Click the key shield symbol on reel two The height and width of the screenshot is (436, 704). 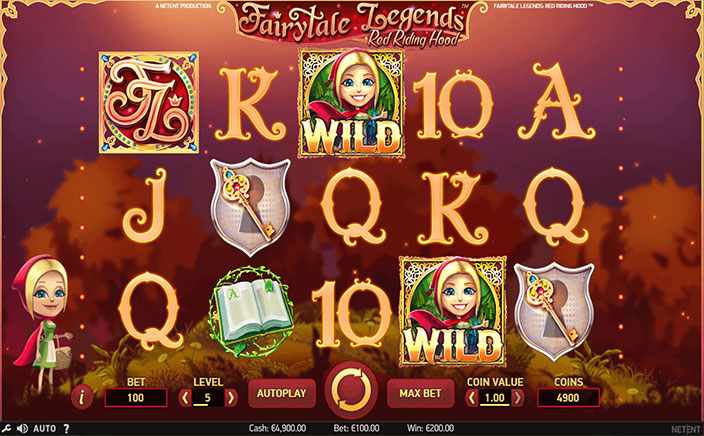pyautogui.click(x=250, y=207)
